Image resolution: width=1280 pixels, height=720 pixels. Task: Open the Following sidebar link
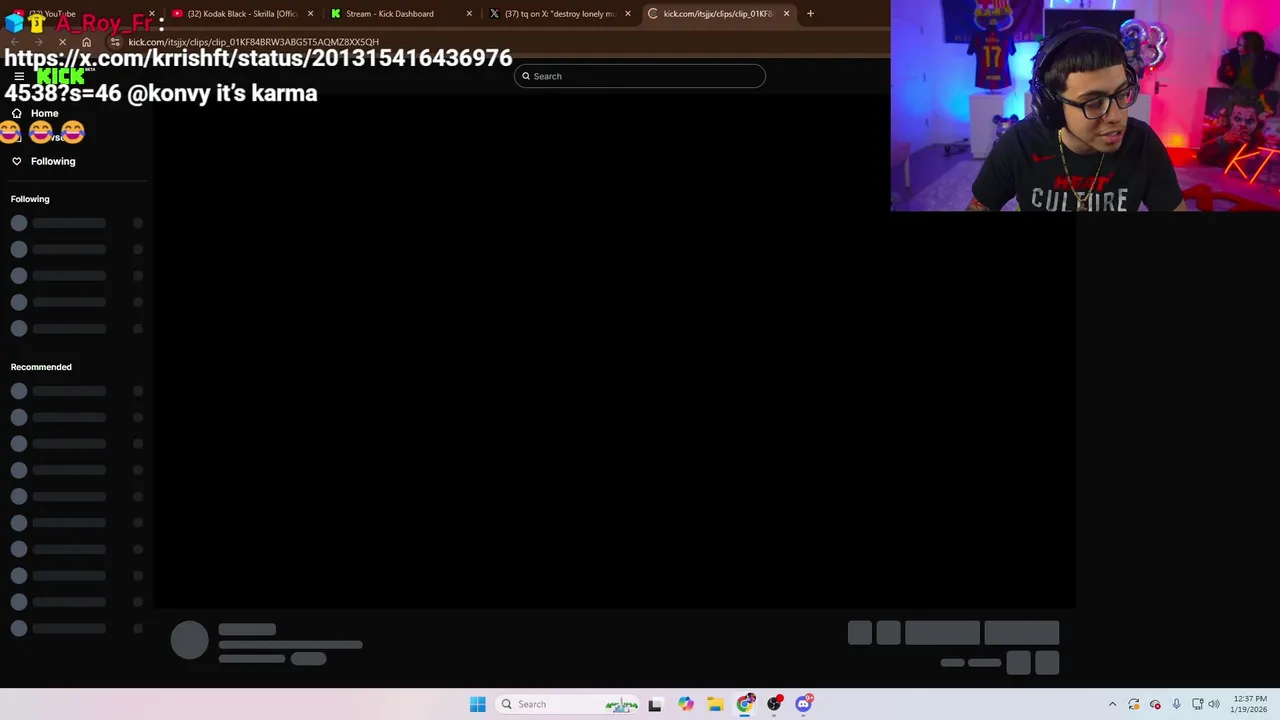coord(43,161)
